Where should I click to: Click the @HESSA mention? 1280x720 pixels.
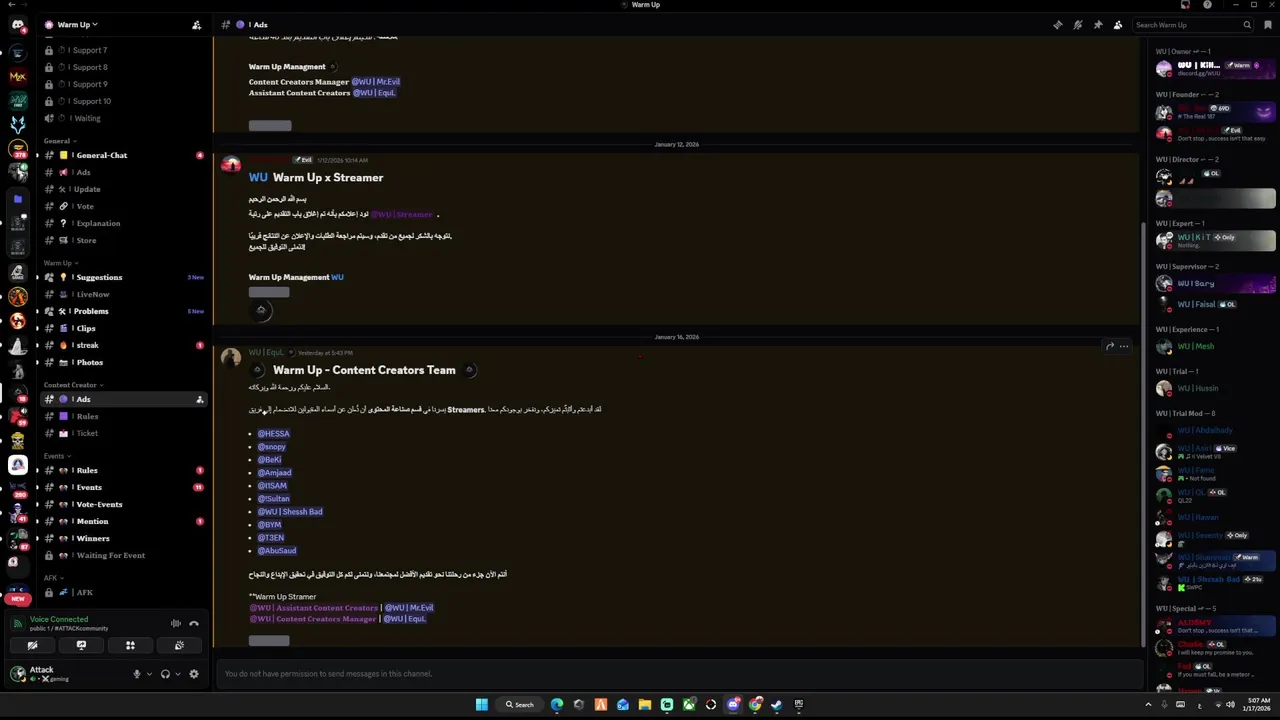pyautogui.click(x=274, y=434)
